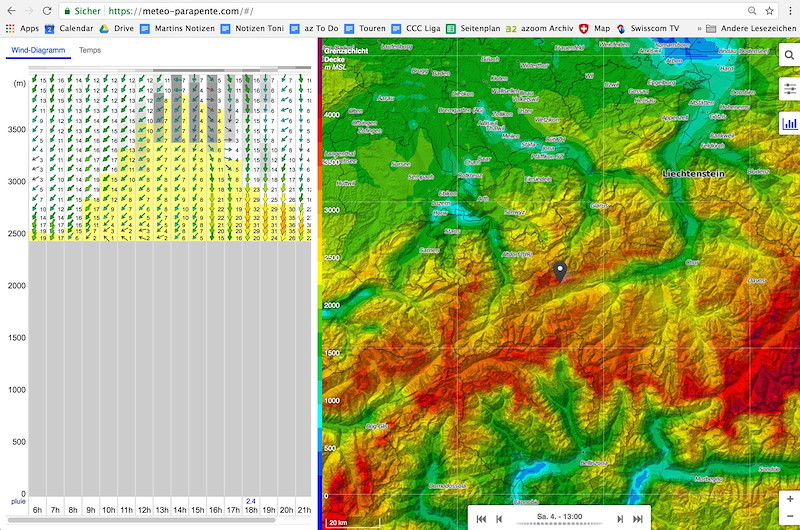Step back one forecast hour
800x530 pixels.
pos(499,519)
